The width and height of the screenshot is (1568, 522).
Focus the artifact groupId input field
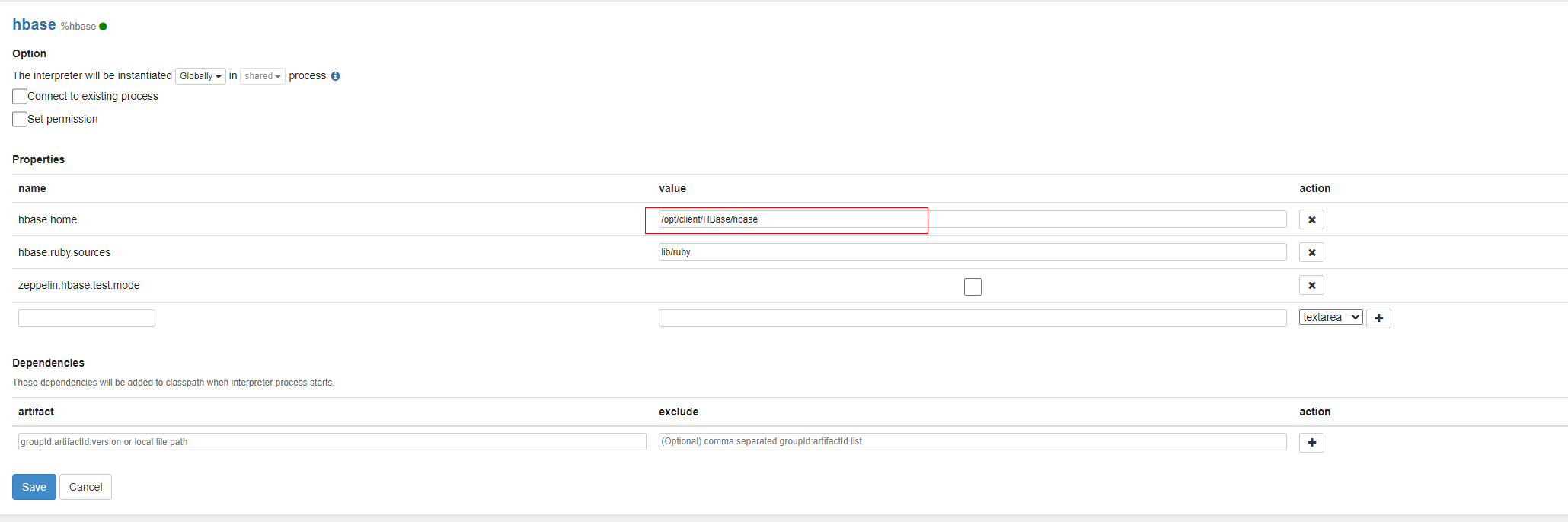[x=332, y=442]
